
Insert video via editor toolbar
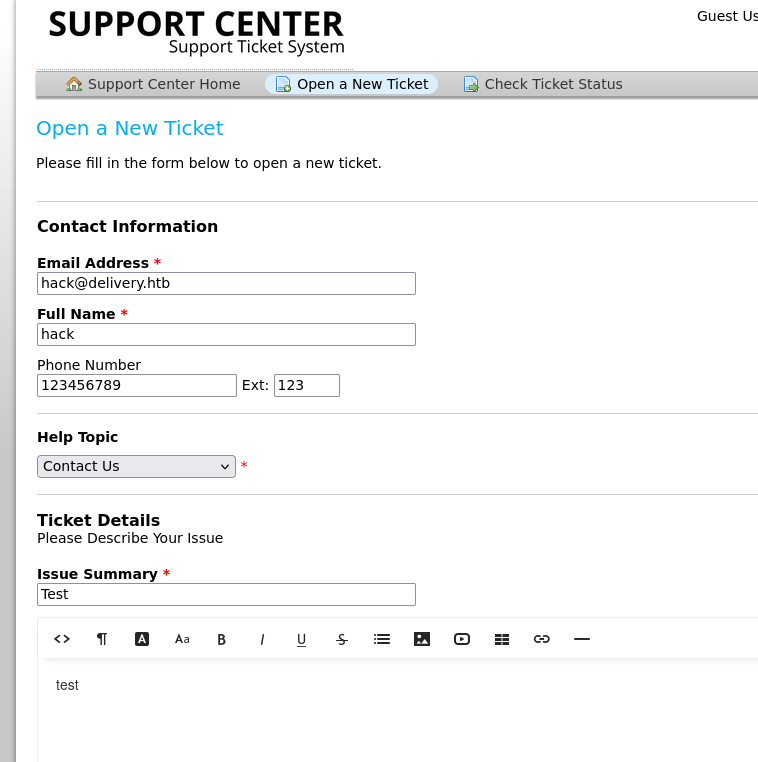click(462, 639)
